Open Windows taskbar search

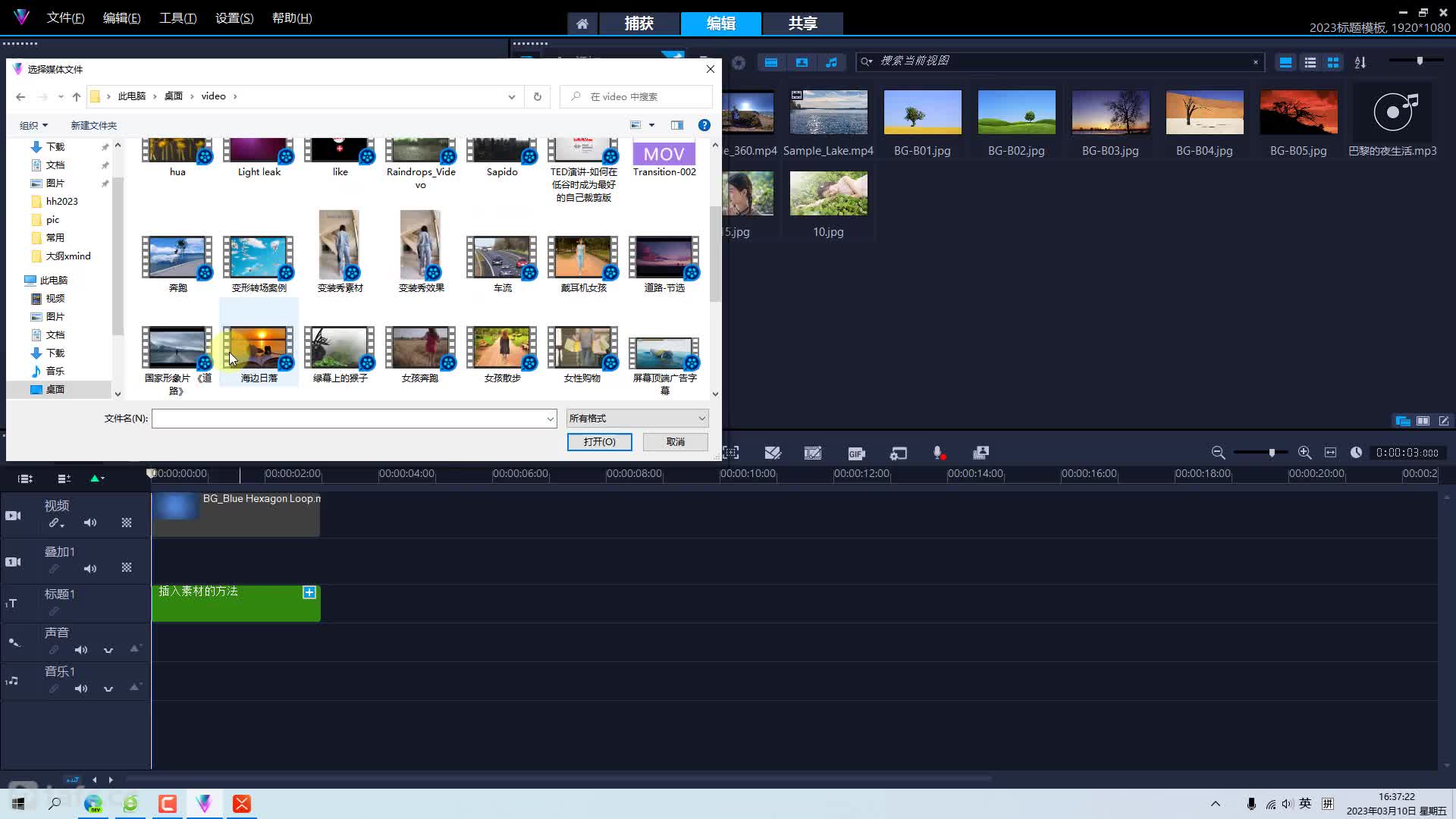[x=55, y=804]
